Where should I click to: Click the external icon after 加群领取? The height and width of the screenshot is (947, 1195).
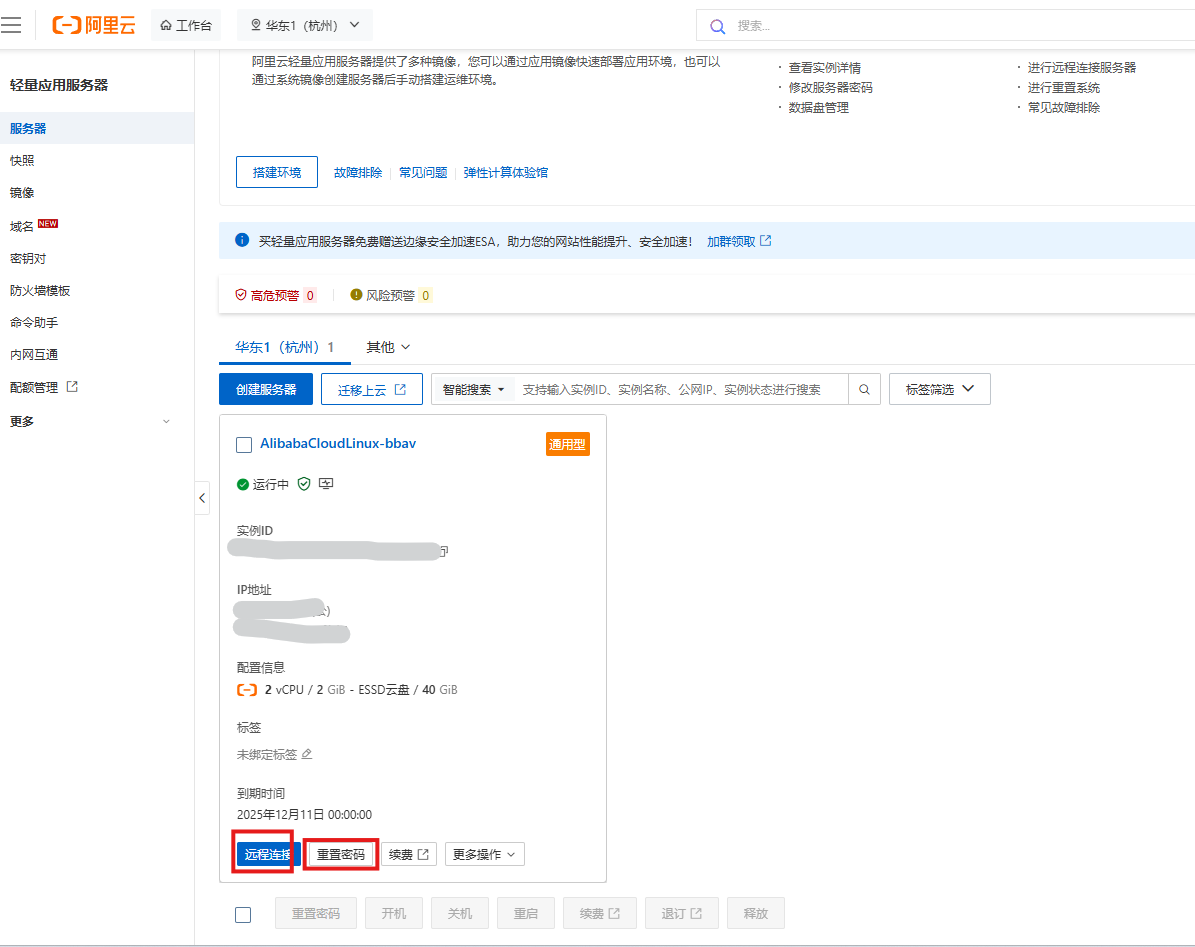[x=766, y=240]
